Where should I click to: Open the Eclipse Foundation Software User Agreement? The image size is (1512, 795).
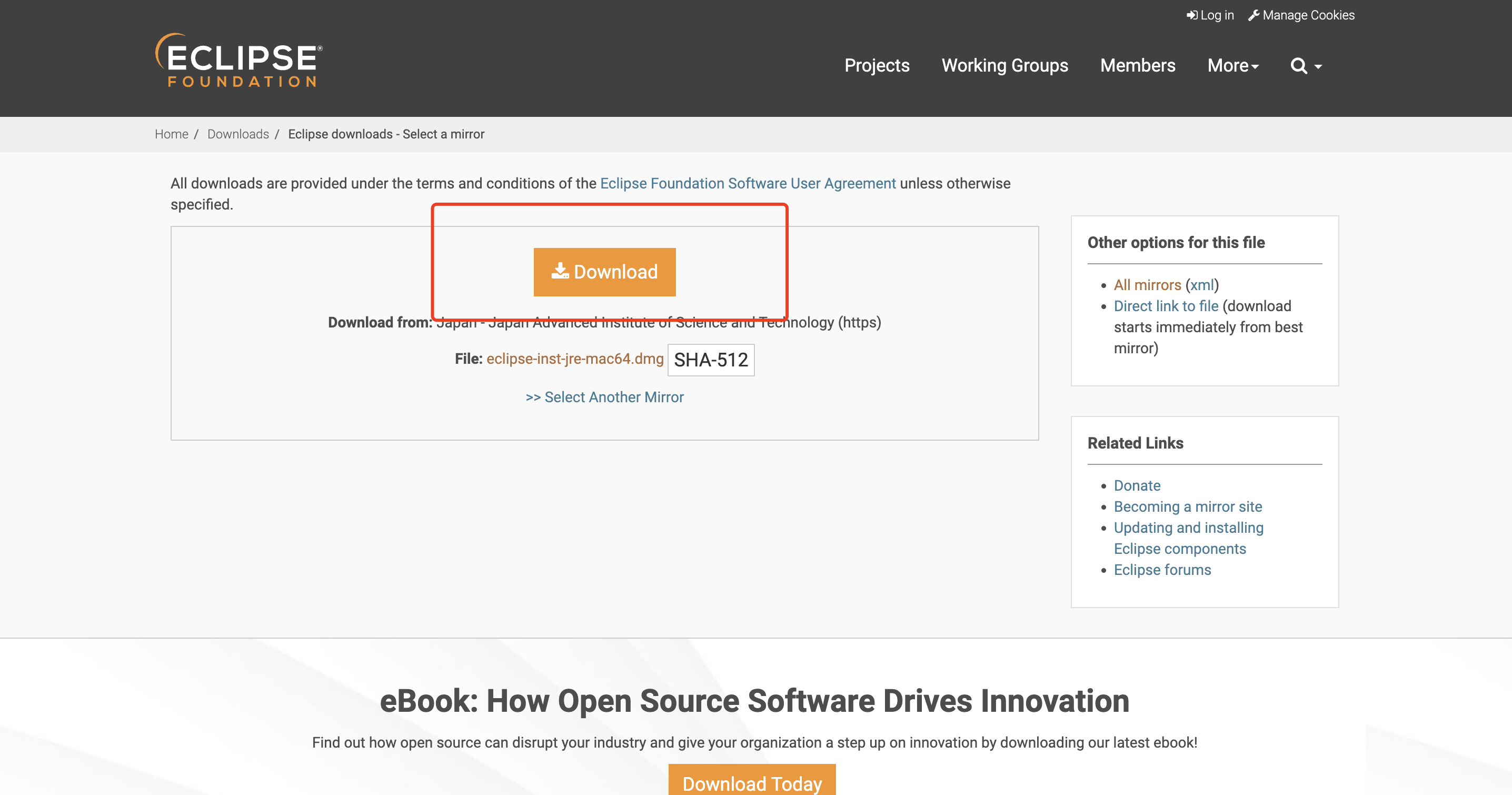pos(747,184)
